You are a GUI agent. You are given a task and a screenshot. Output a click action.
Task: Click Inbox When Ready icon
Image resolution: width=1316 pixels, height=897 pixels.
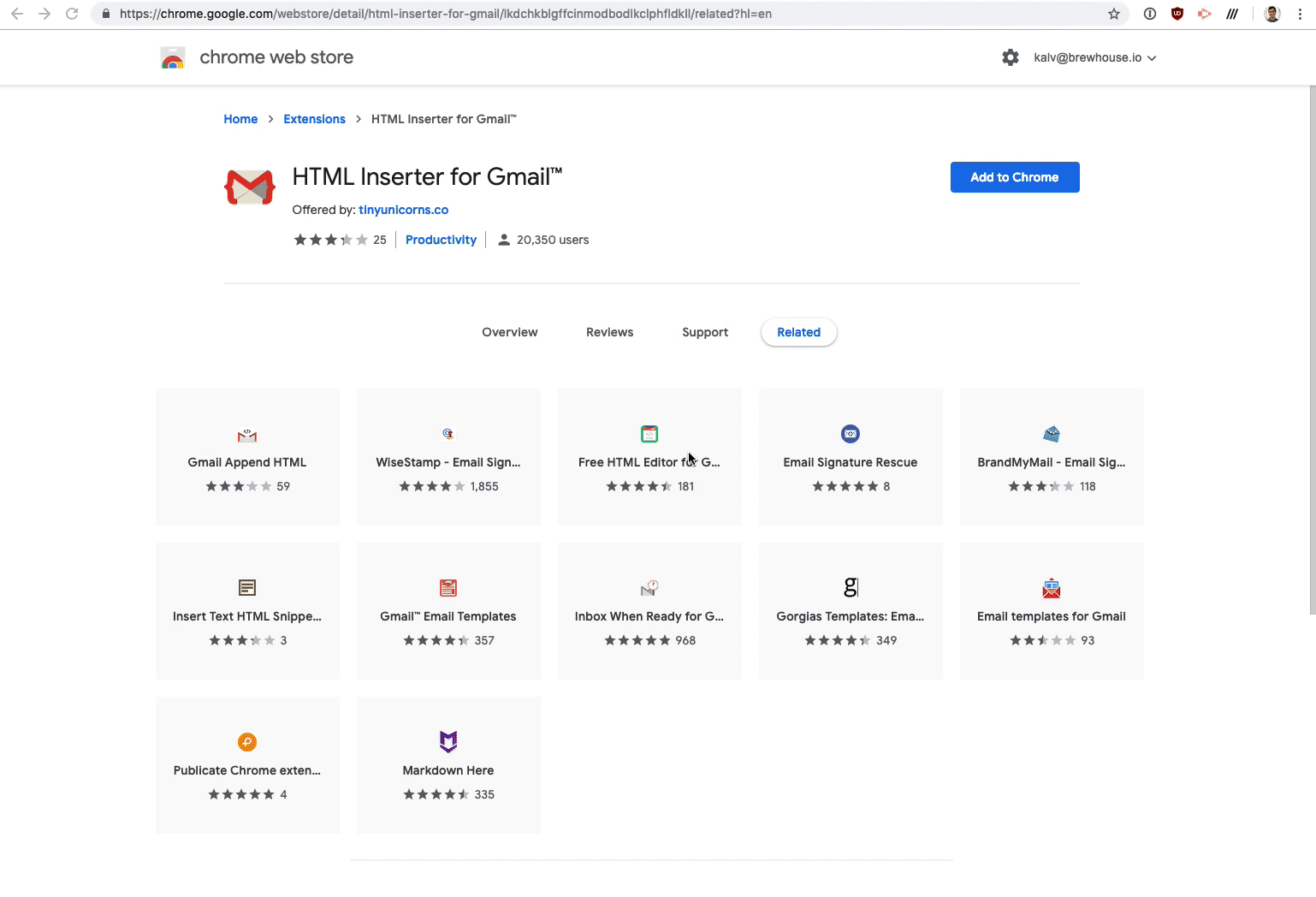pyautogui.click(x=649, y=588)
